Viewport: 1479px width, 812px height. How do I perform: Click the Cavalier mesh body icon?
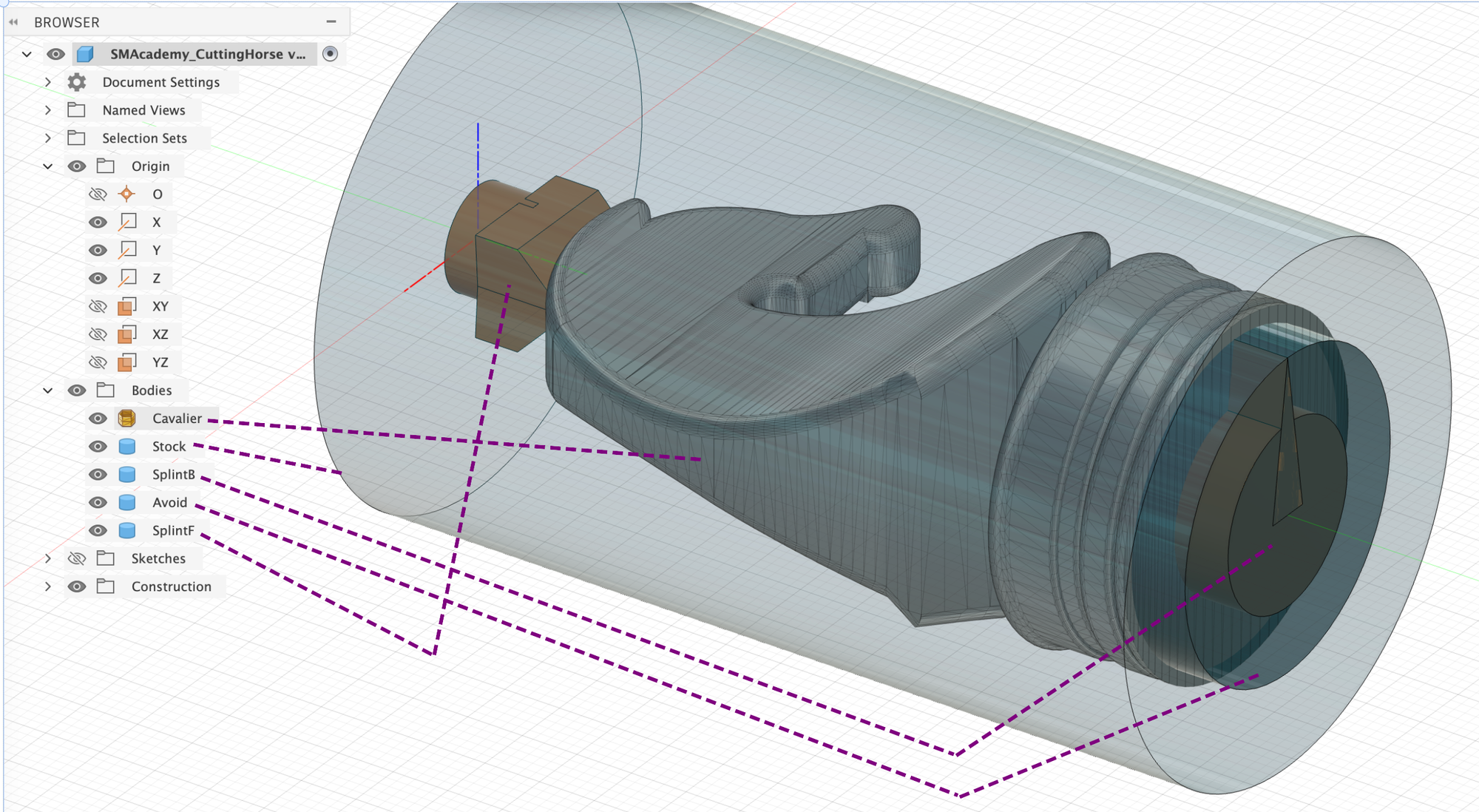(x=127, y=419)
